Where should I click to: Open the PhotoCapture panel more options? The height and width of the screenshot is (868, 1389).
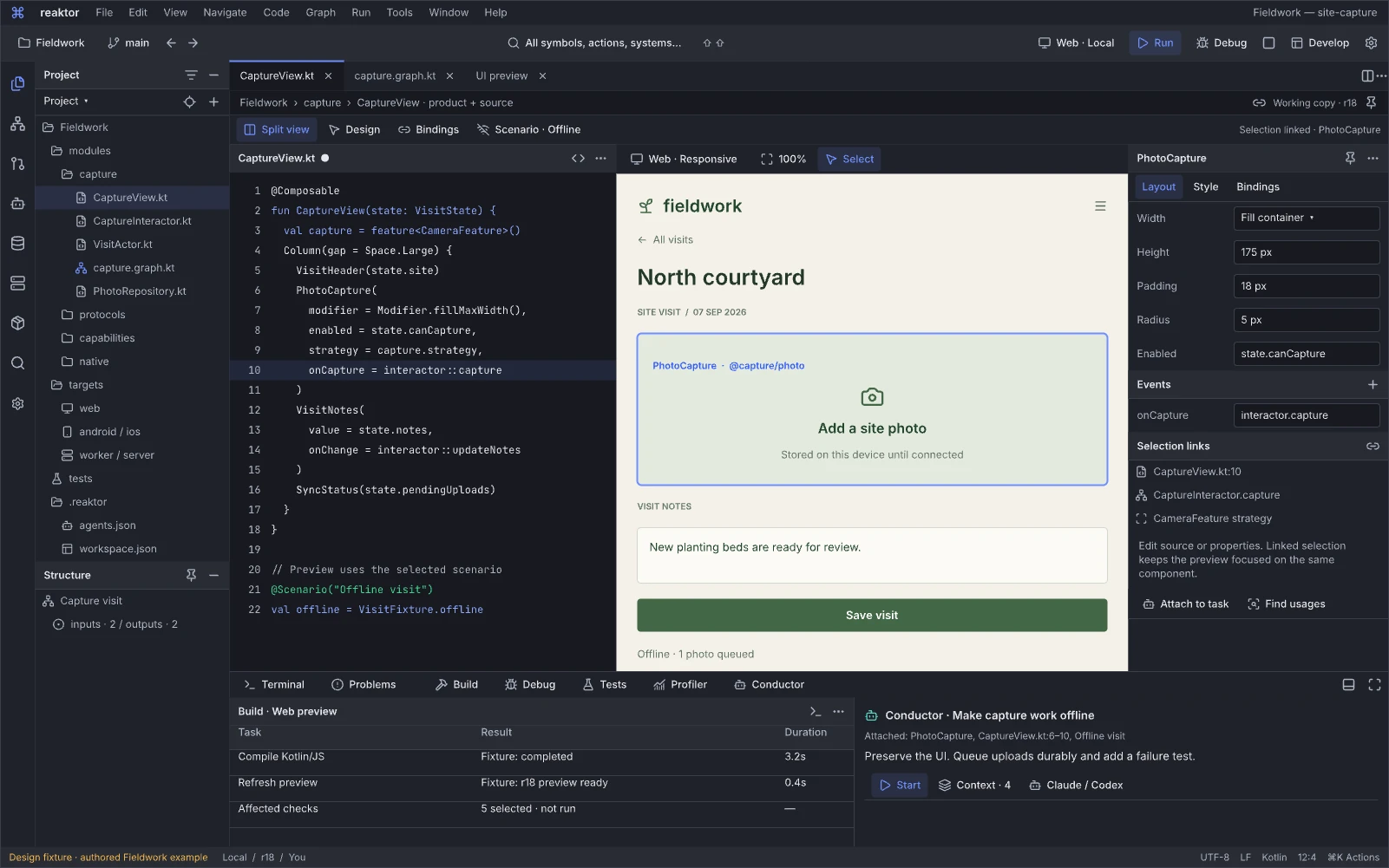tap(1373, 159)
